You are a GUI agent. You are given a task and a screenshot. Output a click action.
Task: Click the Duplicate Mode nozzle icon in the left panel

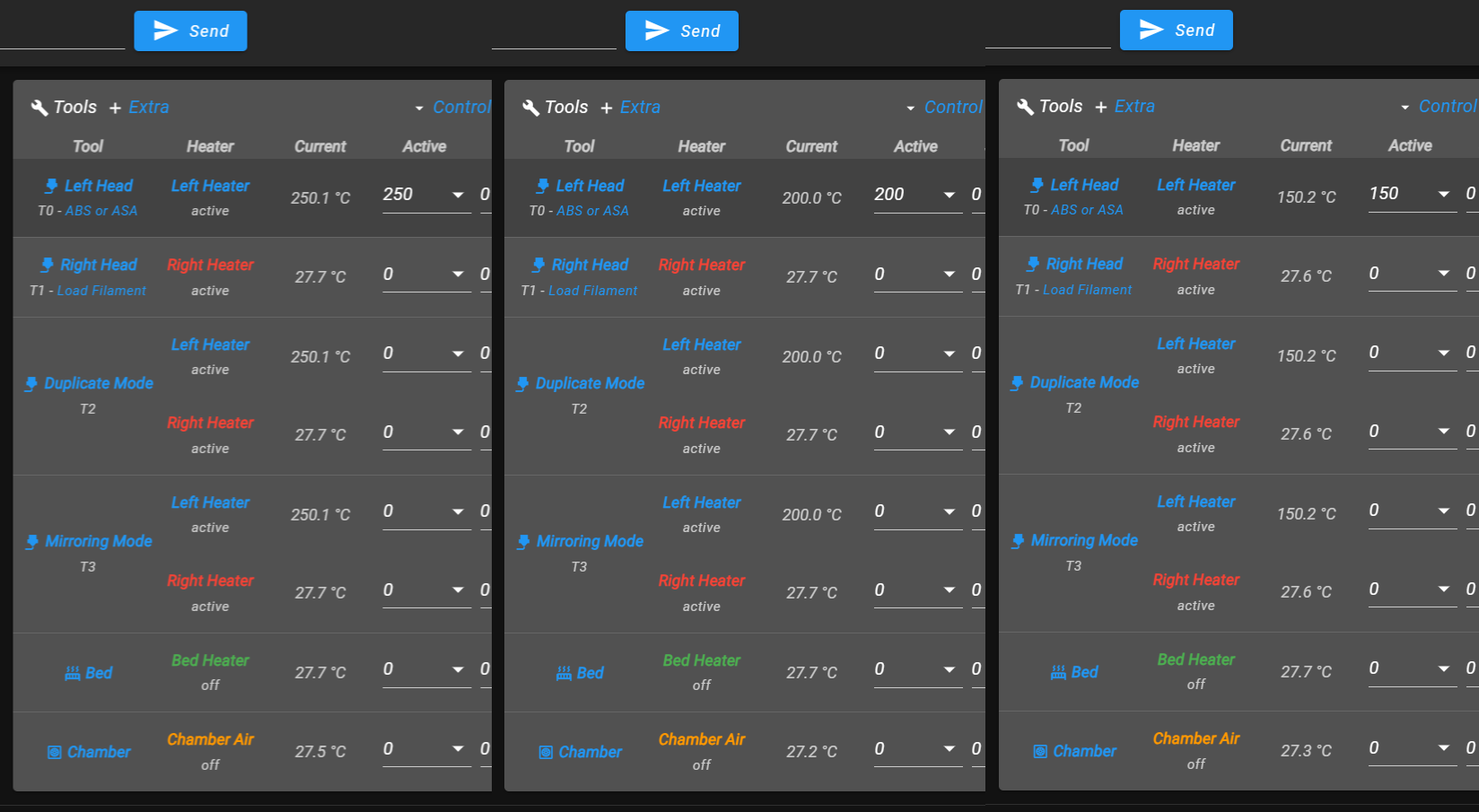click(31, 384)
